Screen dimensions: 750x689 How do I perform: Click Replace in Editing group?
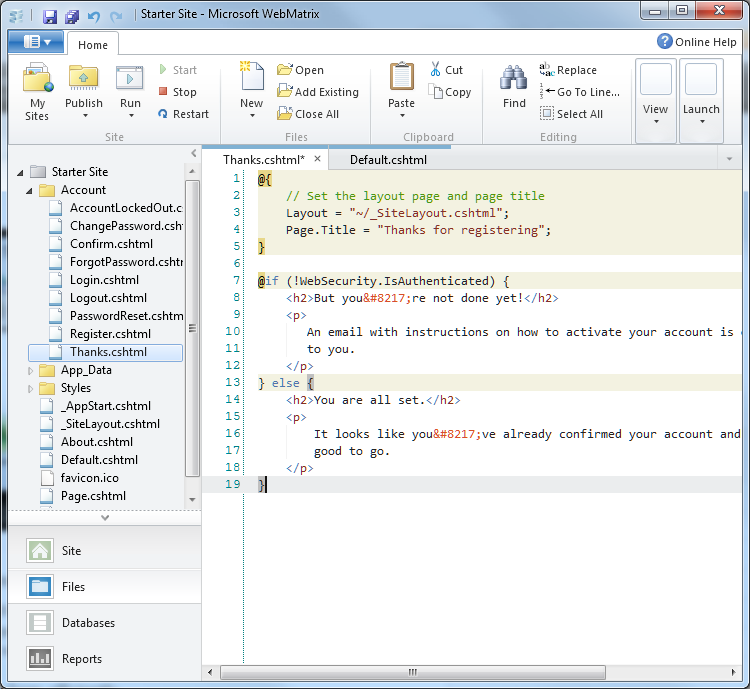point(568,70)
